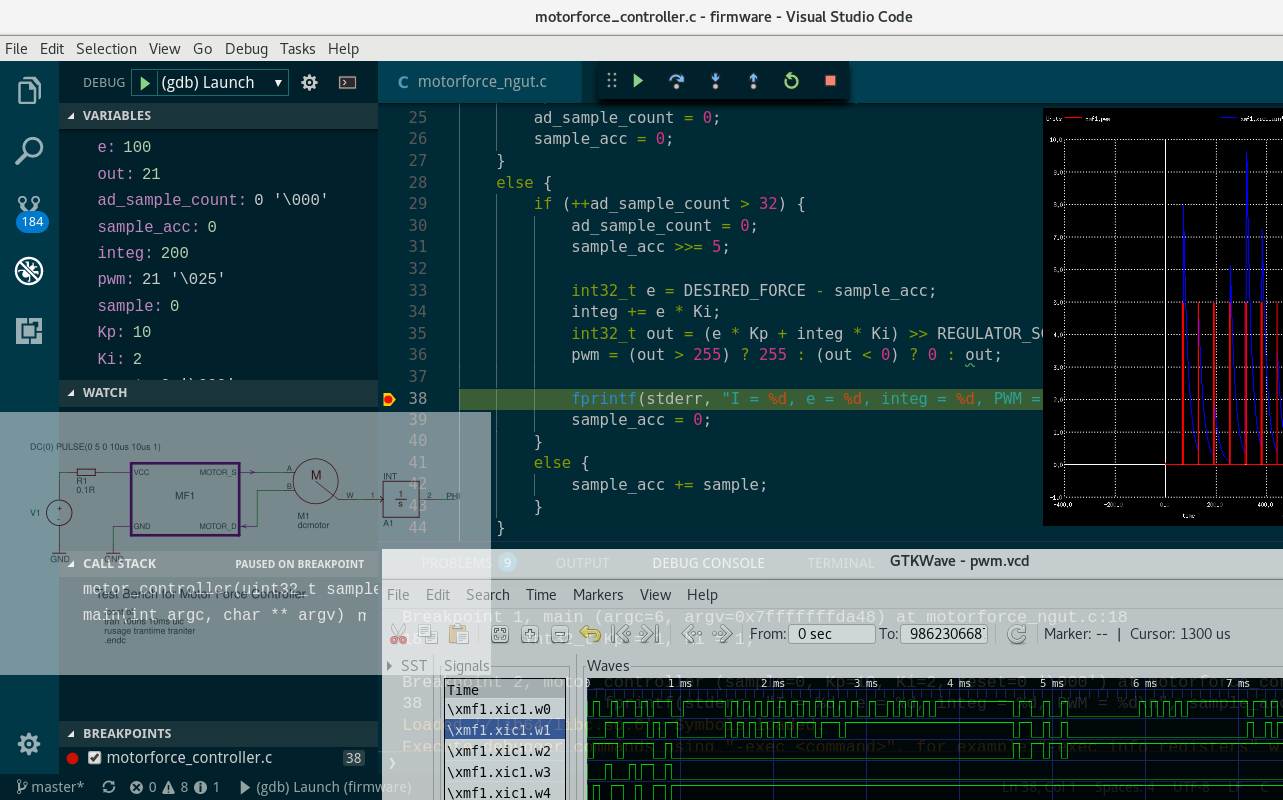Open the (gdb) Launch configuration dropdown
The height and width of the screenshot is (800, 1283).
click(x=224, y=83)
